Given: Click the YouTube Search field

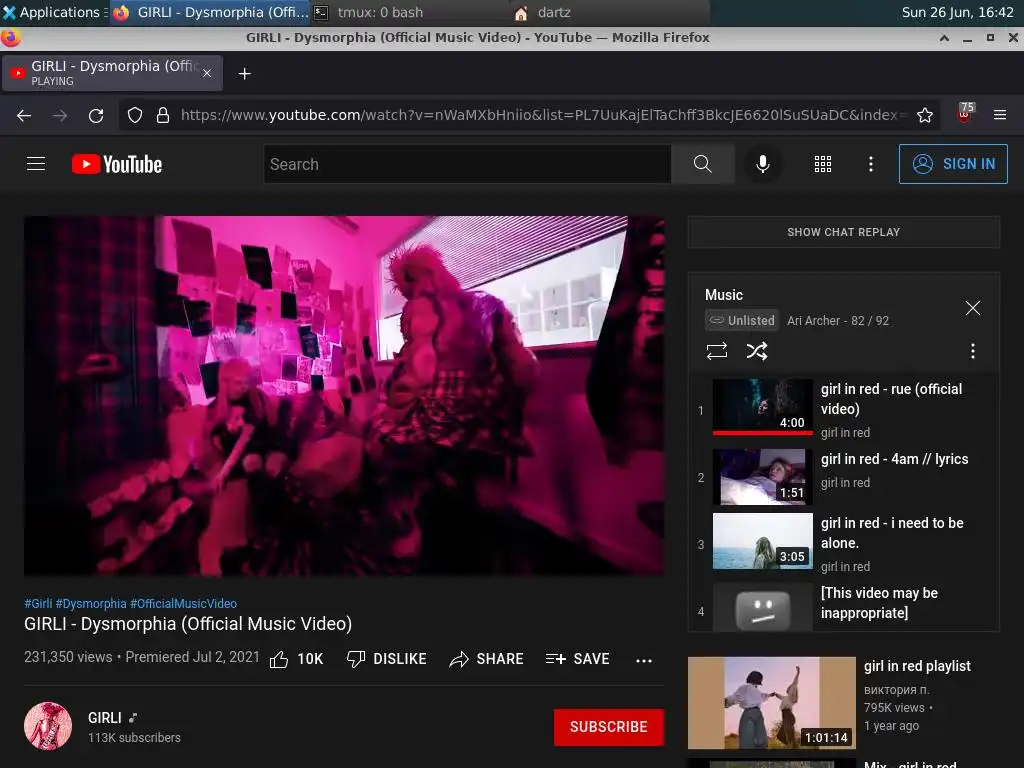Looking at the screenshot, I should tap(468, 164).
